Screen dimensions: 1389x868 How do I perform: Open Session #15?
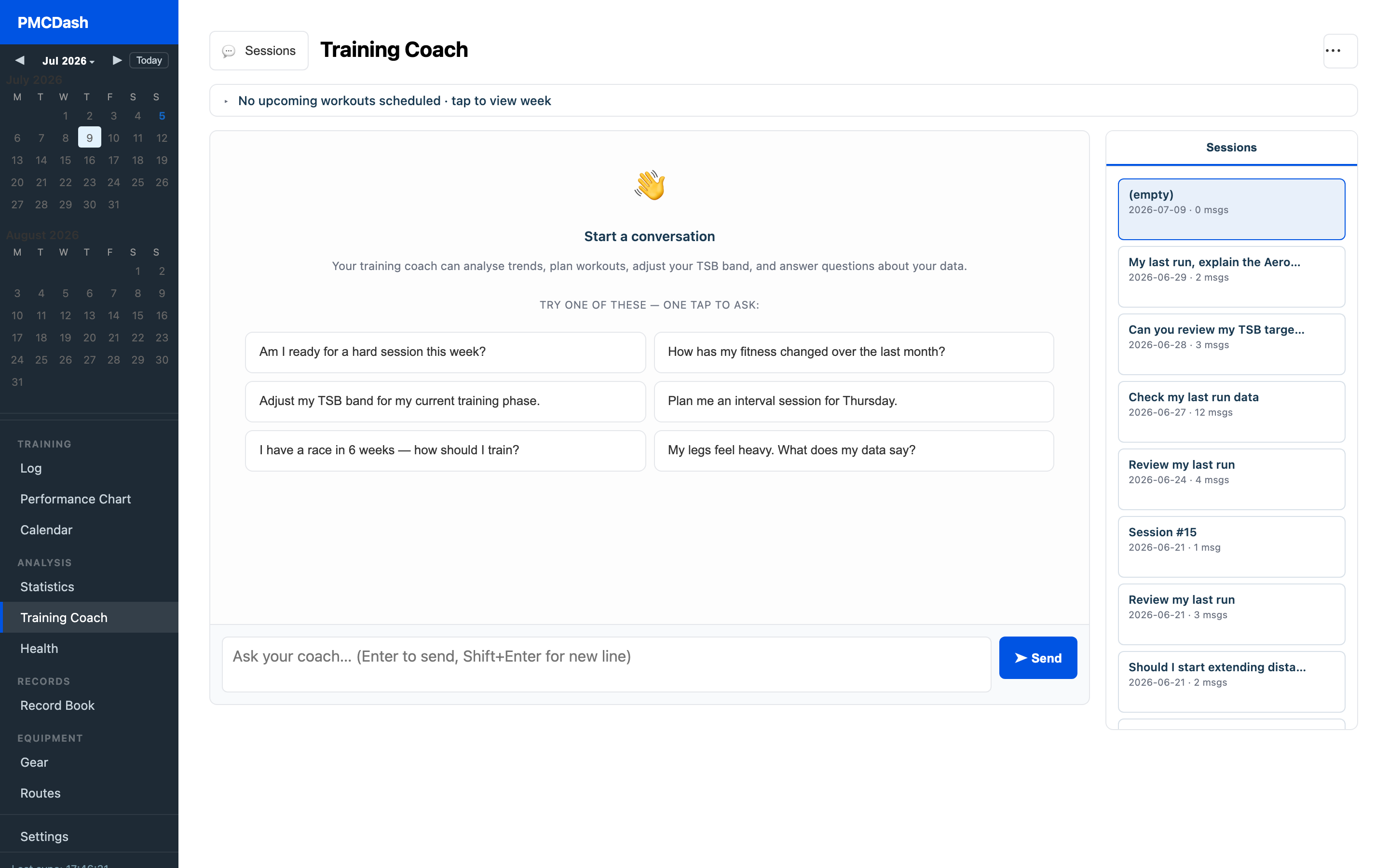click(1231, 547)
